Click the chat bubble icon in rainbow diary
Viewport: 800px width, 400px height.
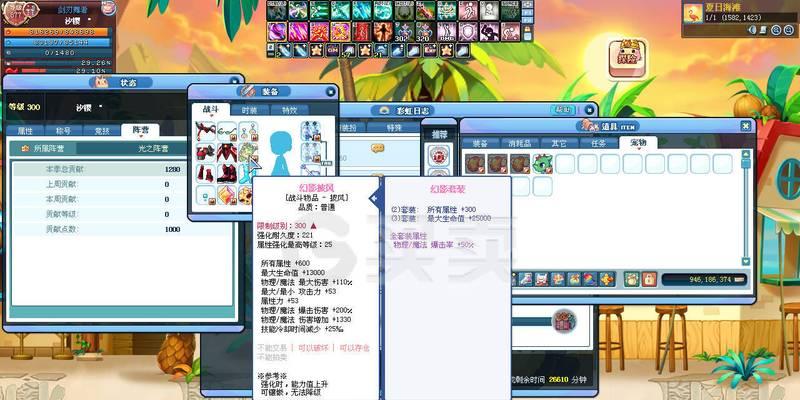pos(377,148)
